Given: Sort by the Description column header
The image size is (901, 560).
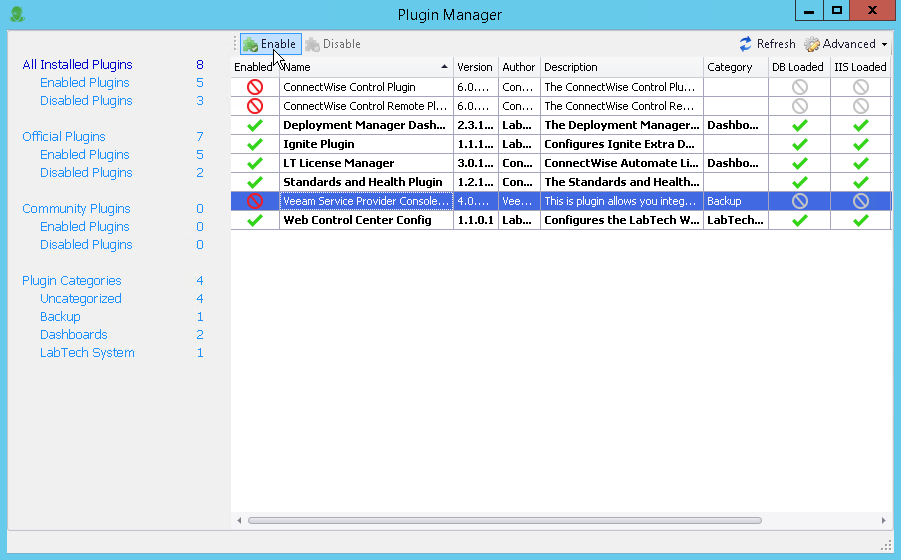Looking at the screenshot, I should coord(622,67).
